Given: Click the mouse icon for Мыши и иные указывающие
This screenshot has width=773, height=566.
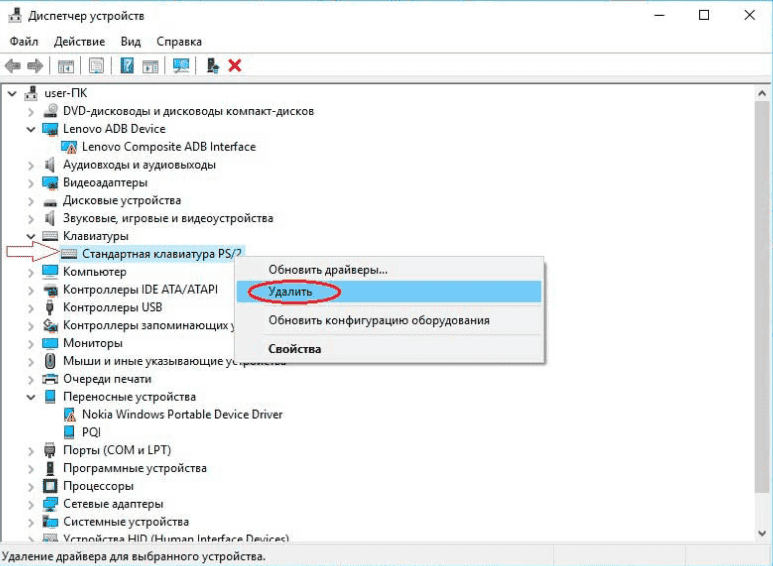Looking at the screenshot, I should (x=50, y=361).
